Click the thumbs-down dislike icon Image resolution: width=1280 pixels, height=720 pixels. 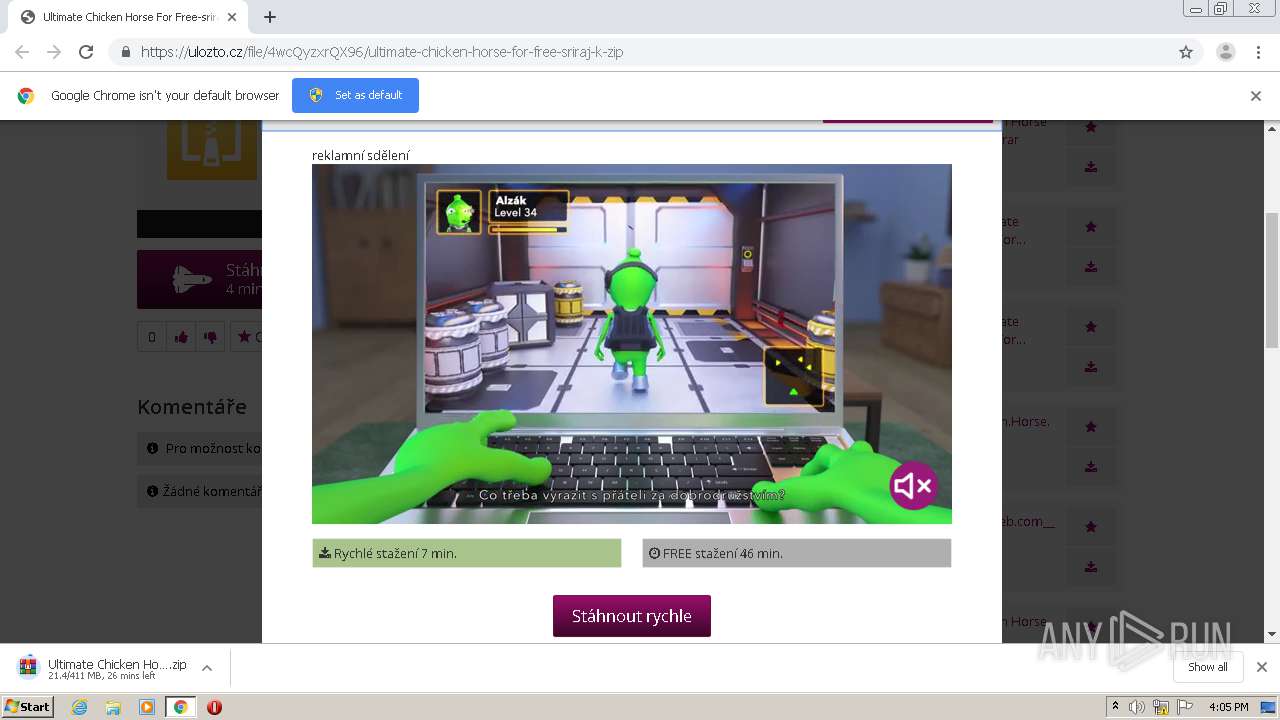[210, 337]
